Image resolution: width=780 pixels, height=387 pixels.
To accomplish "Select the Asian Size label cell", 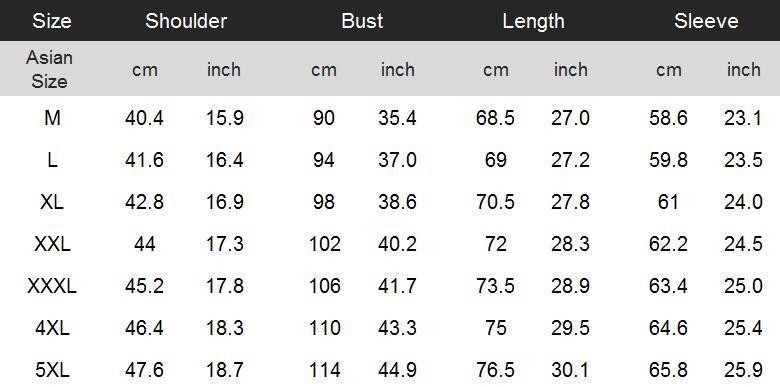I will [x=49, y=69].
